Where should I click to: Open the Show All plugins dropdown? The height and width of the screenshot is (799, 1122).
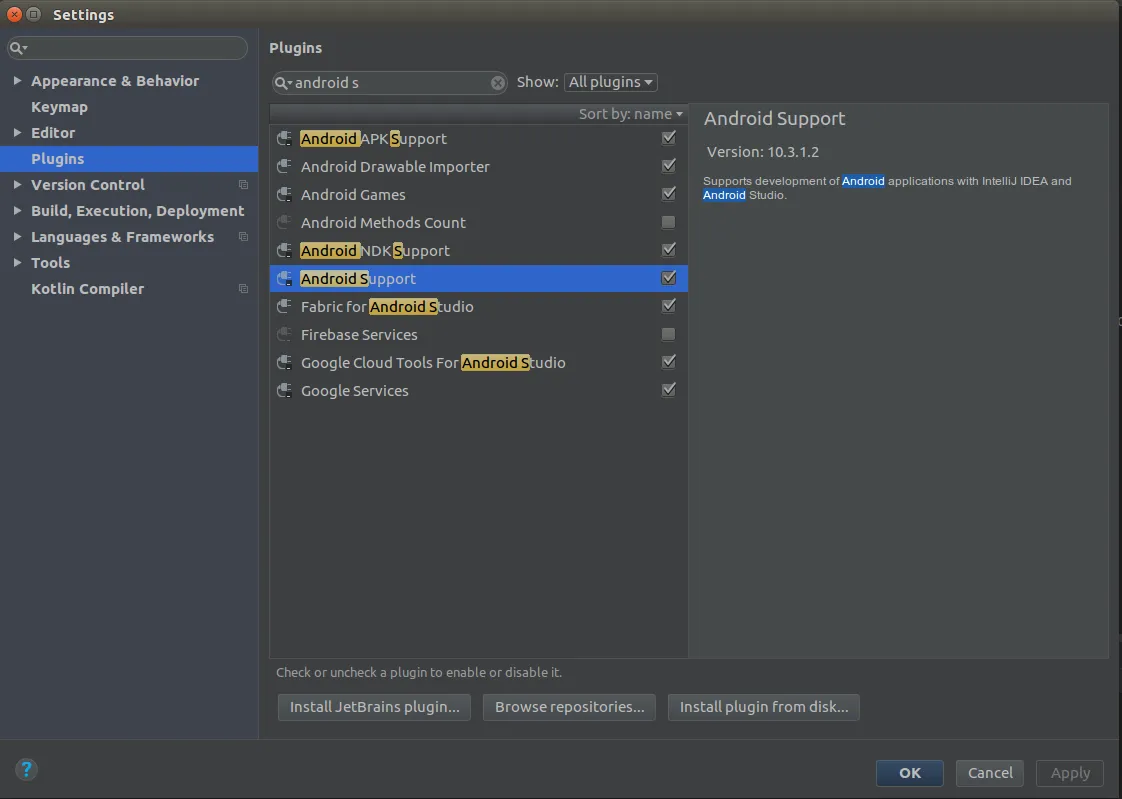click(x=610, y=83)
